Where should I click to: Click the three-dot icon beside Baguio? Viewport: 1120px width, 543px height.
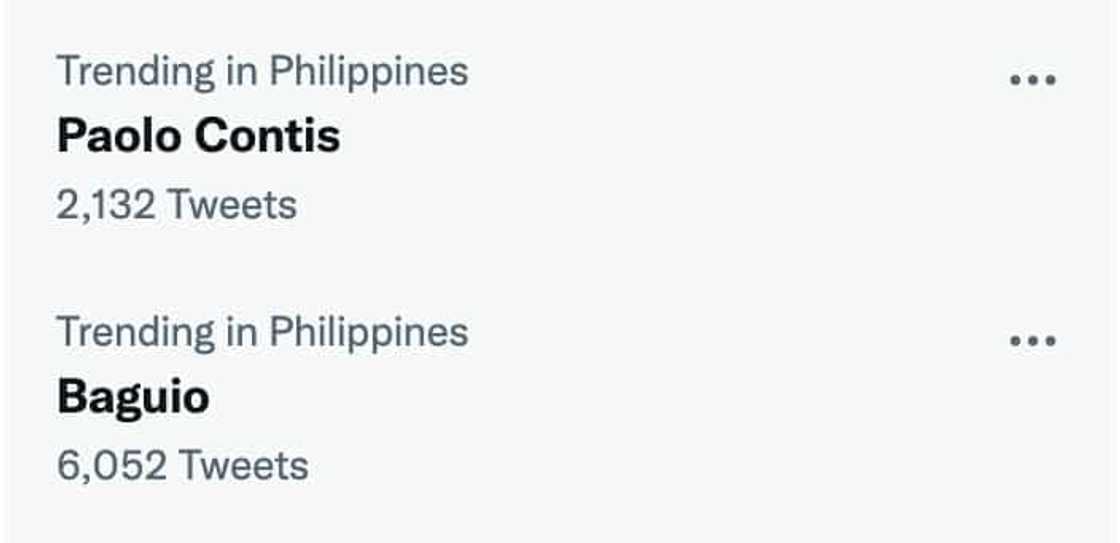[1032, 341]
